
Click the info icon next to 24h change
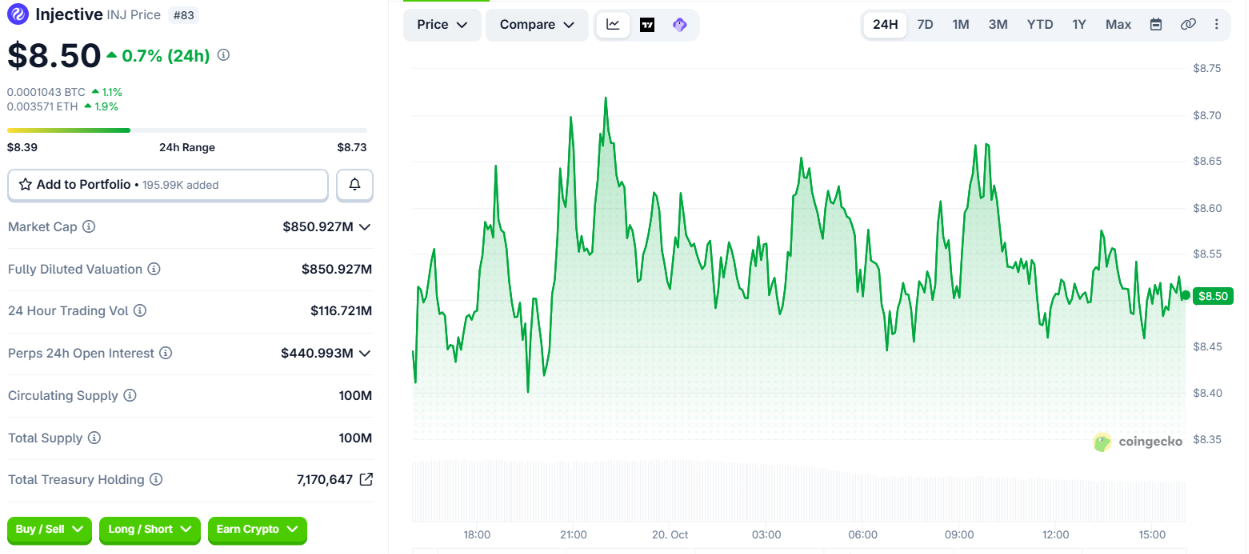click(x=223, y=55)
